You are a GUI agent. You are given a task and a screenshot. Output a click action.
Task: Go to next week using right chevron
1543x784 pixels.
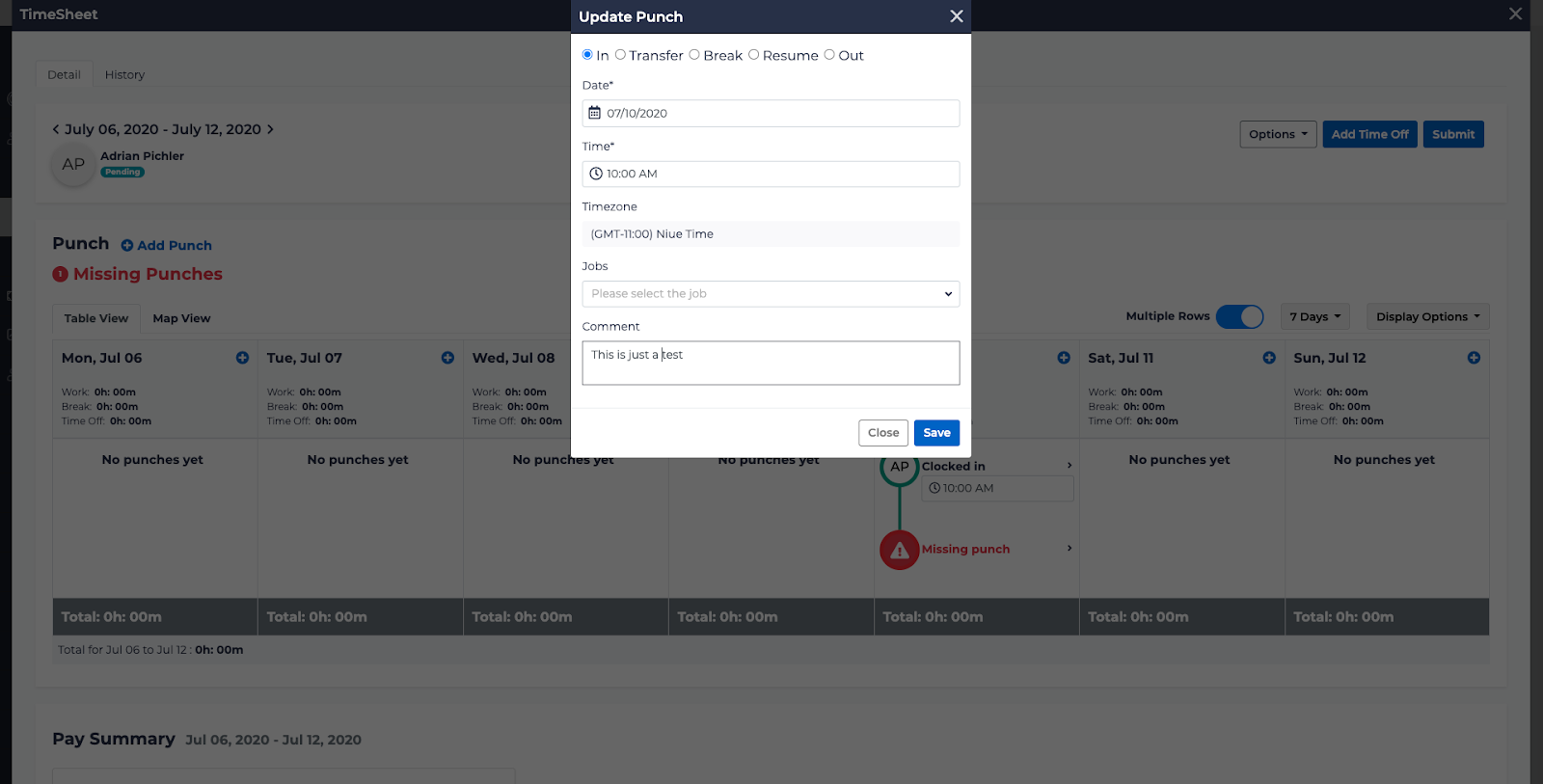tap(270, 129)
